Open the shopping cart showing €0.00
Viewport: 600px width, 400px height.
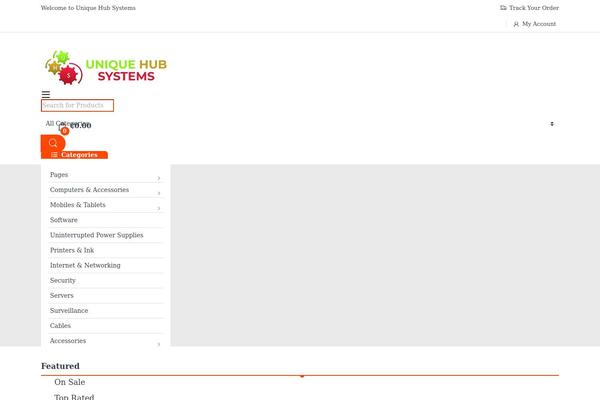click(75, 127)
